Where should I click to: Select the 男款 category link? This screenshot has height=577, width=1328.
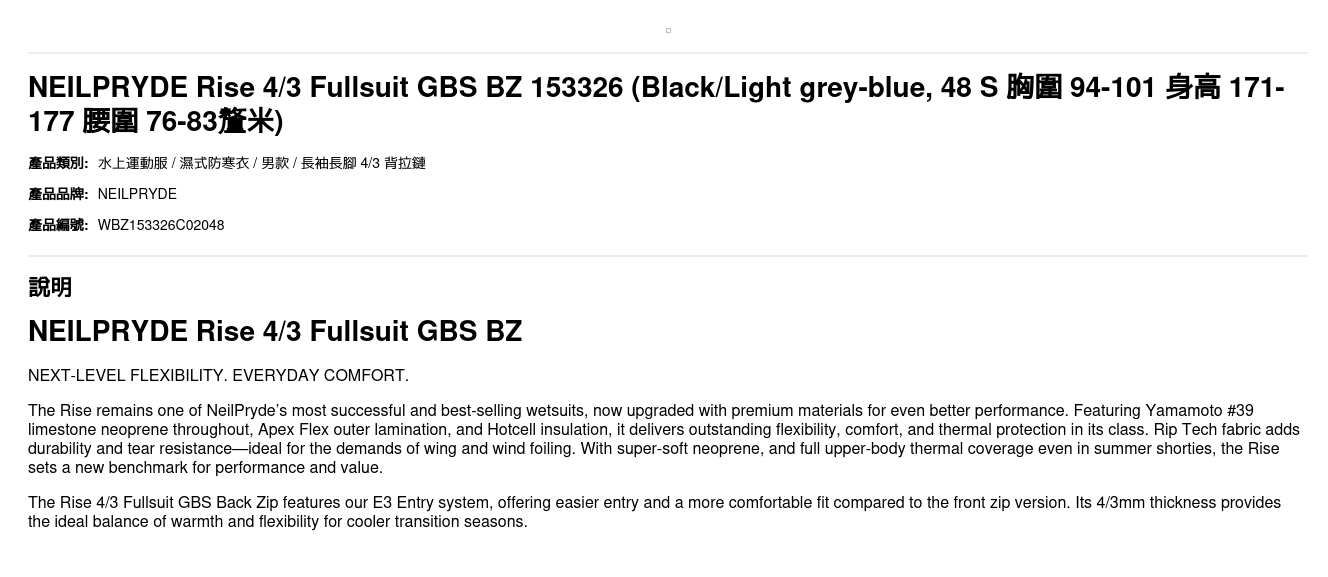[275, 163]
